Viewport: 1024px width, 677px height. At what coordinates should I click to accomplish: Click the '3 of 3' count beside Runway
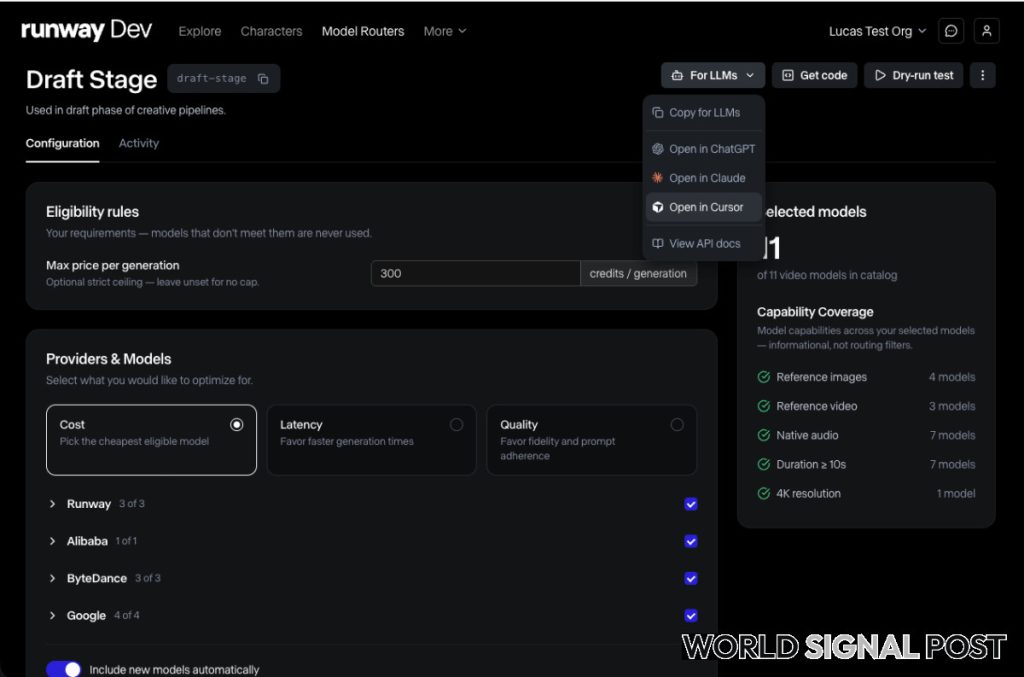point(132,503)
